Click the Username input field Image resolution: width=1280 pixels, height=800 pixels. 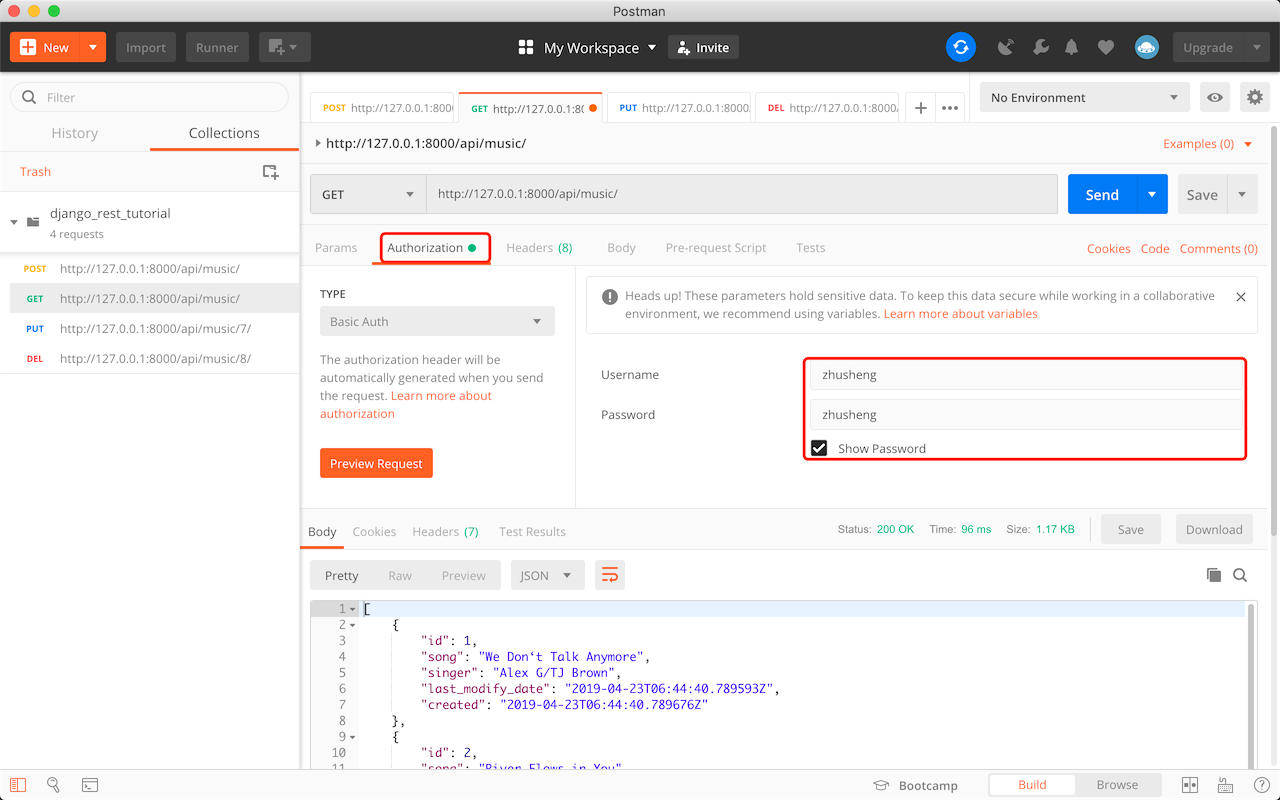click(1026, 375)
